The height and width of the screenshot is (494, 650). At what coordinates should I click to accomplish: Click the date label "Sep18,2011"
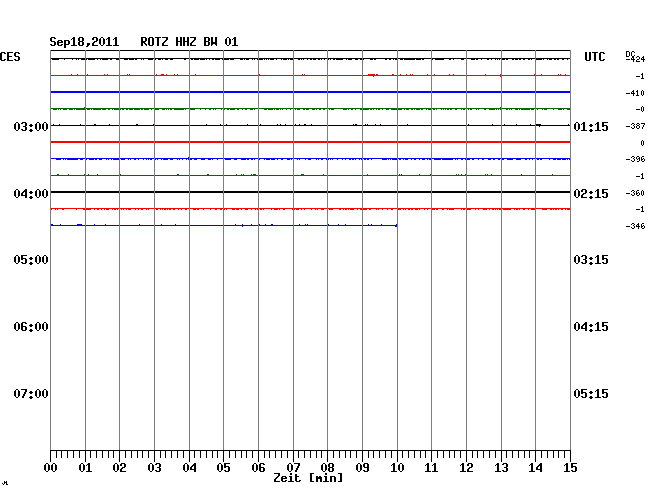[x=84, y=42]
